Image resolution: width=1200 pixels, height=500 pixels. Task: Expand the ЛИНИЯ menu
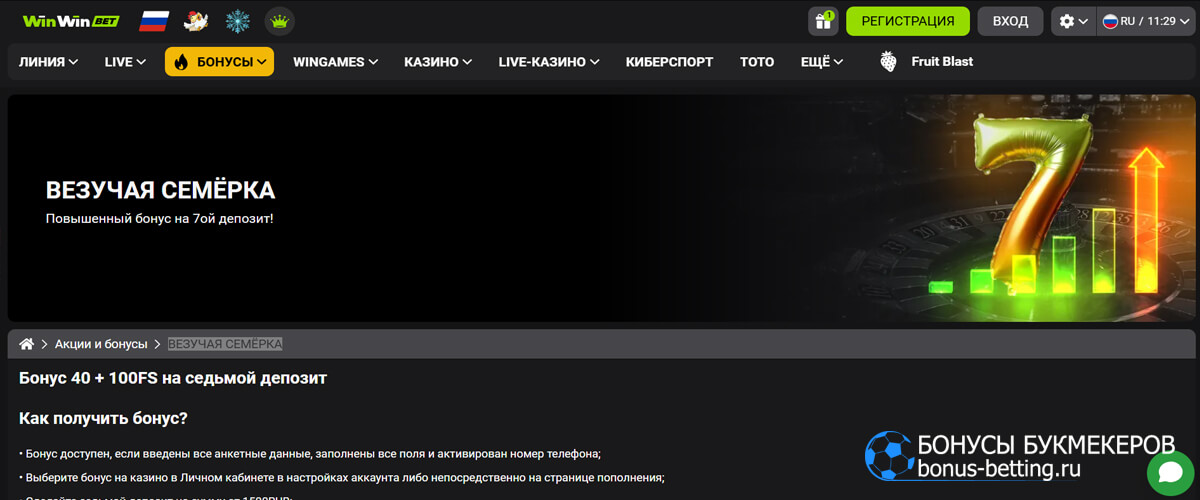(48, 62)
